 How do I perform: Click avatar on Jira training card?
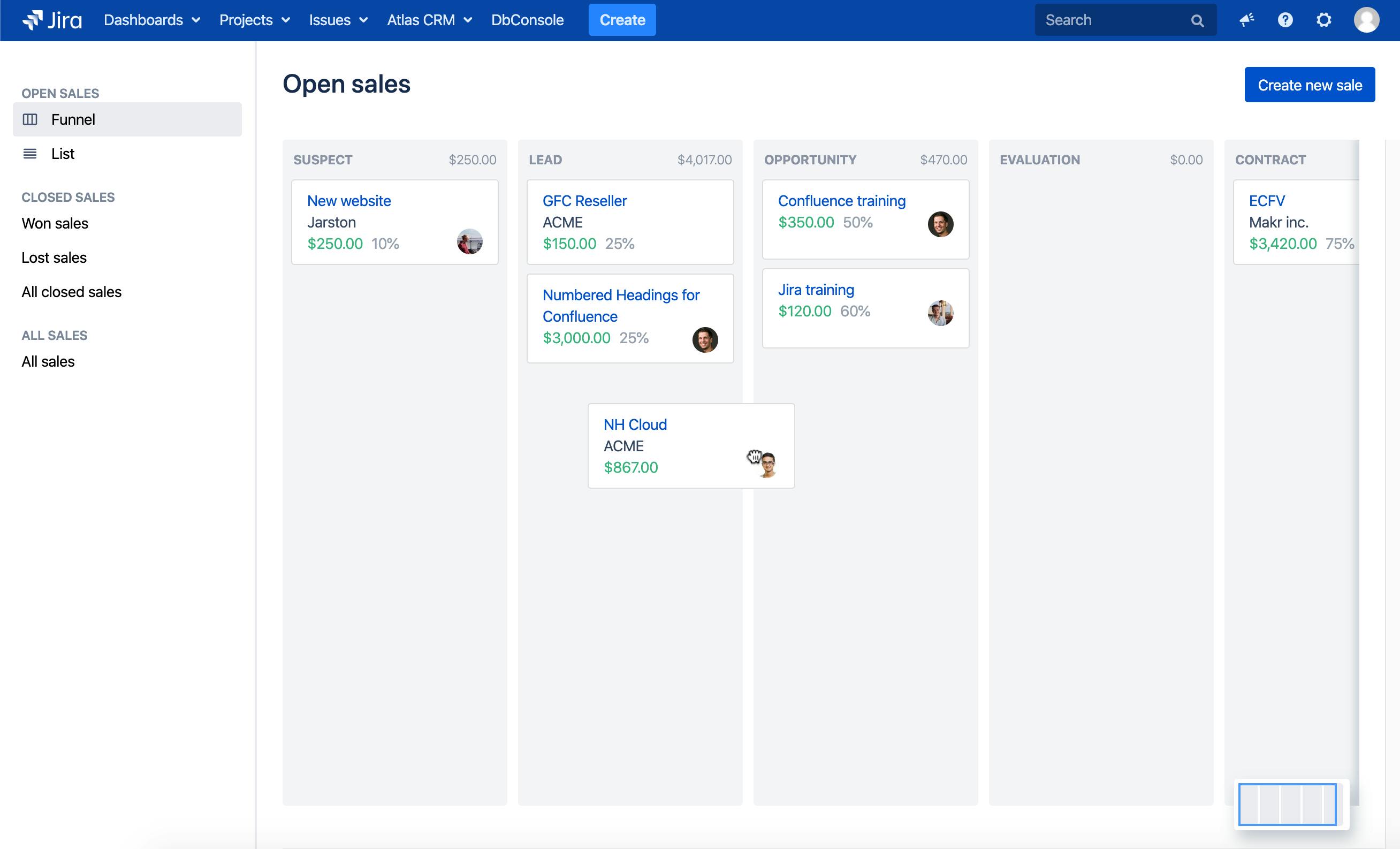click(940, 313)
